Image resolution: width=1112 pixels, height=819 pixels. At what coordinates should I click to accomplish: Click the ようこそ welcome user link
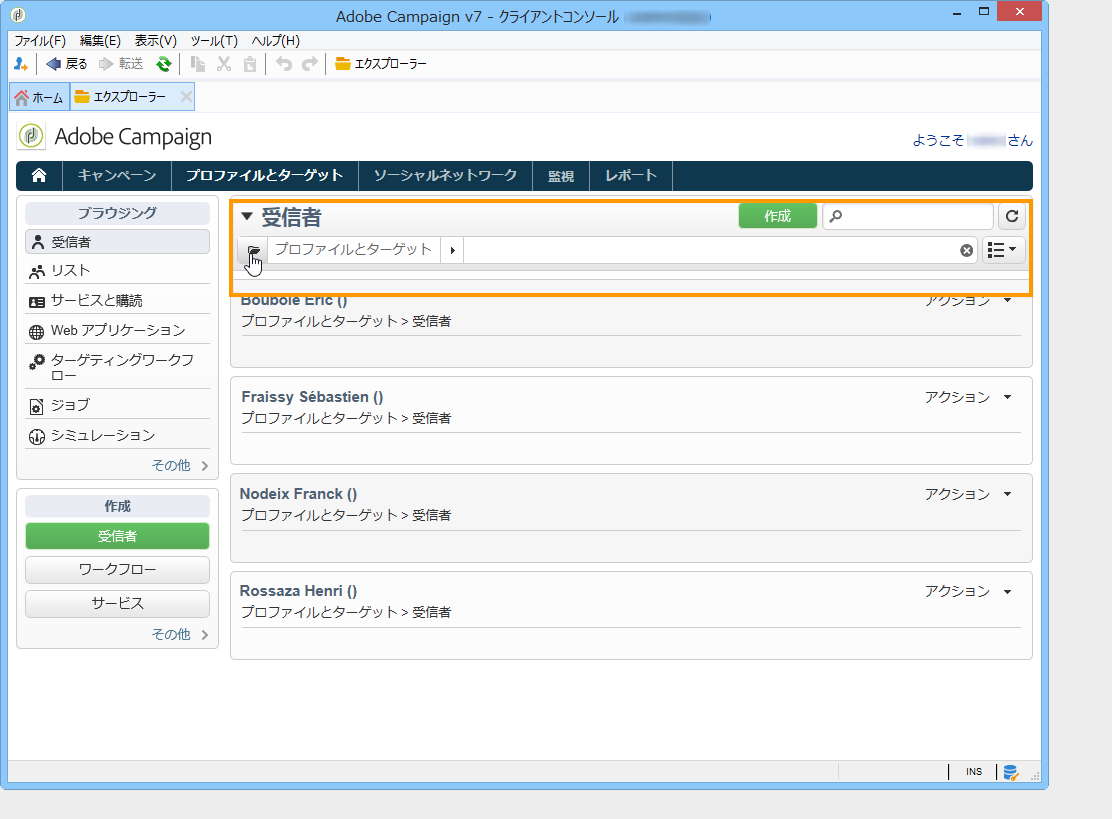coord(972,140)
